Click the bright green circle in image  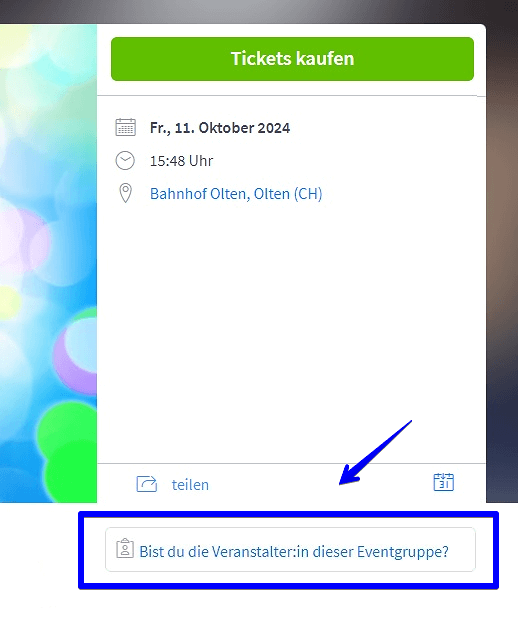coord(68,451)
